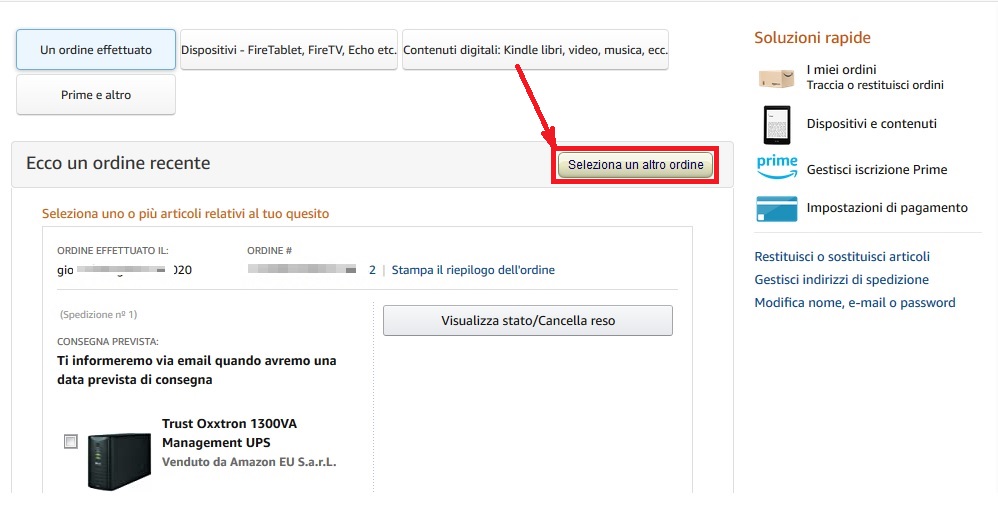Click the Gestisci iscrizione Prime link
This screenshot has width=998, height=514.
pos(877,170)
